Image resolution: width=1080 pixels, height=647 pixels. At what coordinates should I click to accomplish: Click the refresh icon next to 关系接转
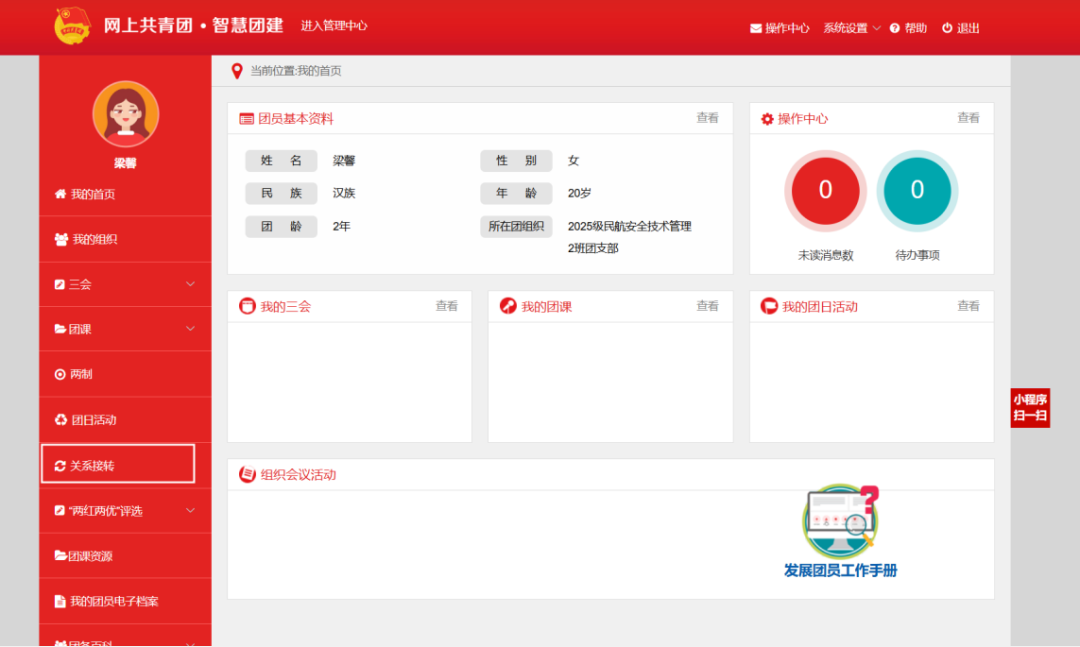coord(60,466)
